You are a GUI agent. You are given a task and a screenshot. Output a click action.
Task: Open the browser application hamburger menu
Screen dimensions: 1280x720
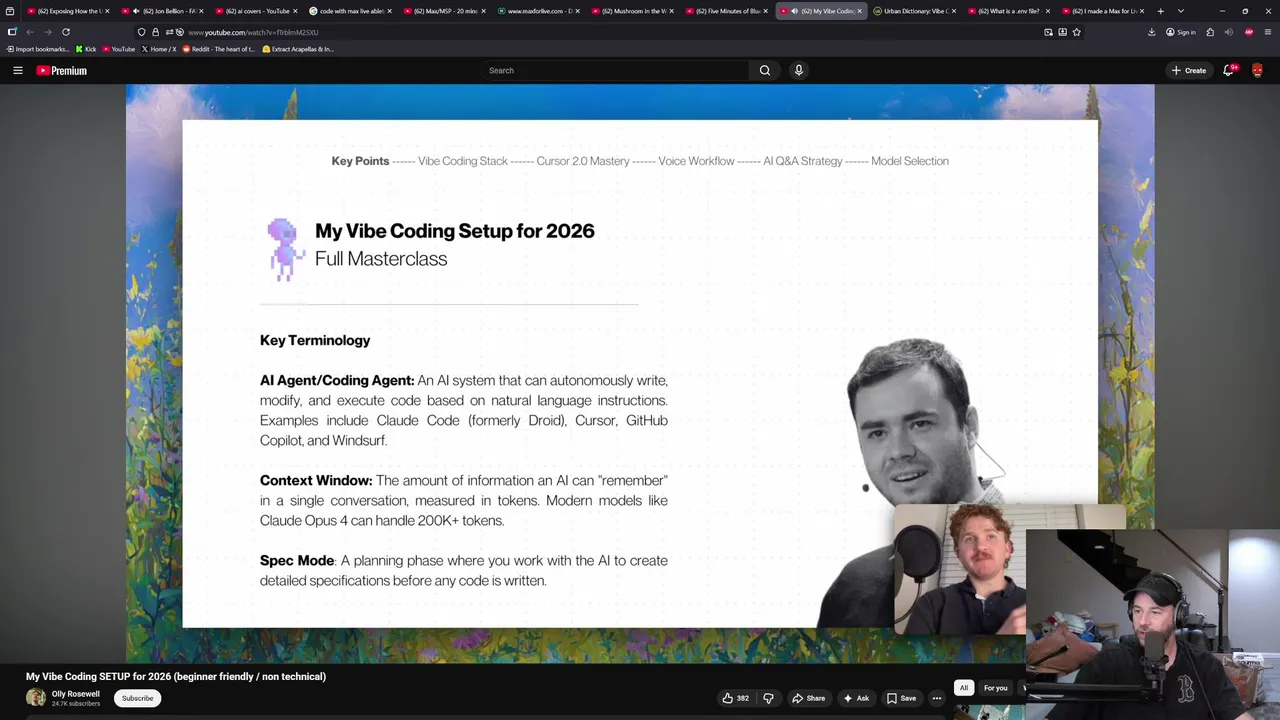(x=1268, y=32)
